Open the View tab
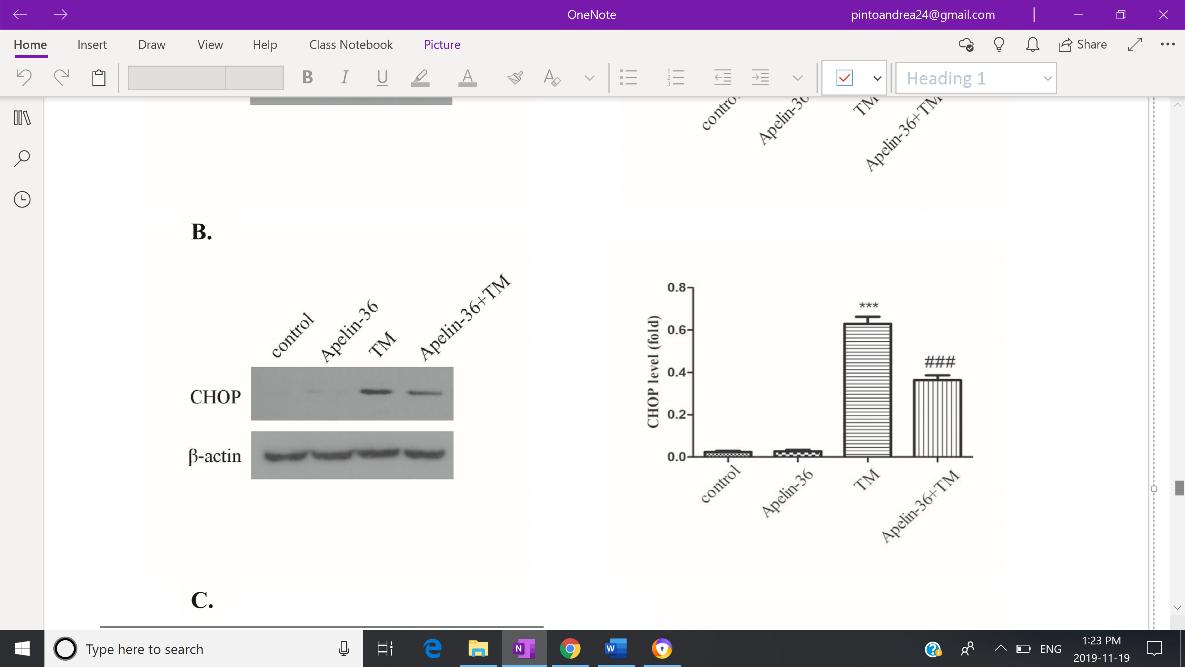 coord(210,45)
